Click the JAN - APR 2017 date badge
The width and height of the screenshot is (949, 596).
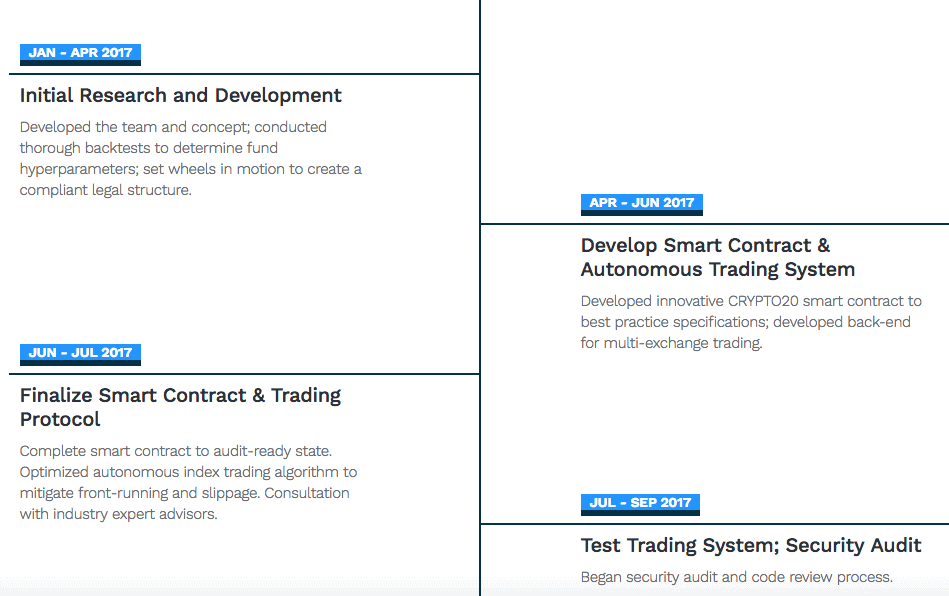pyautogui.click(x=80, y=54)
